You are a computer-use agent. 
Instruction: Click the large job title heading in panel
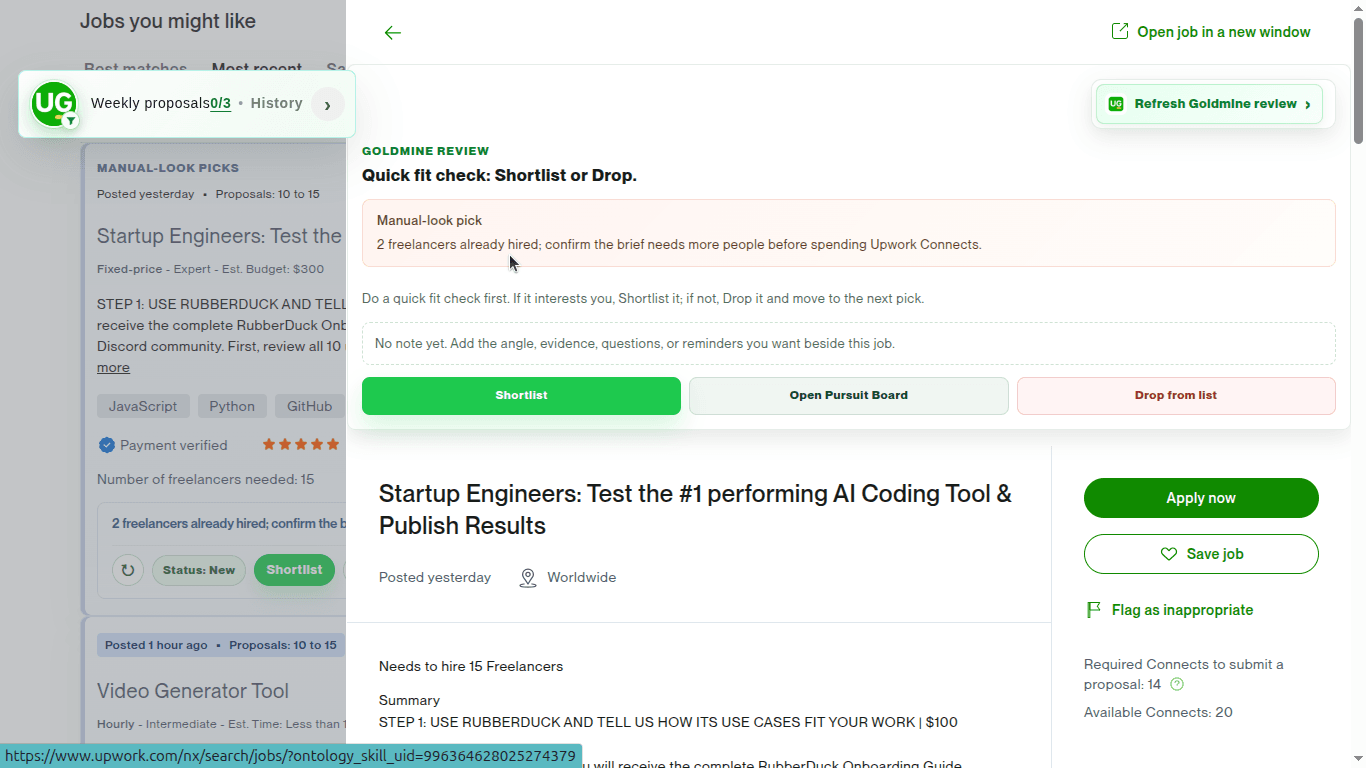695,510
